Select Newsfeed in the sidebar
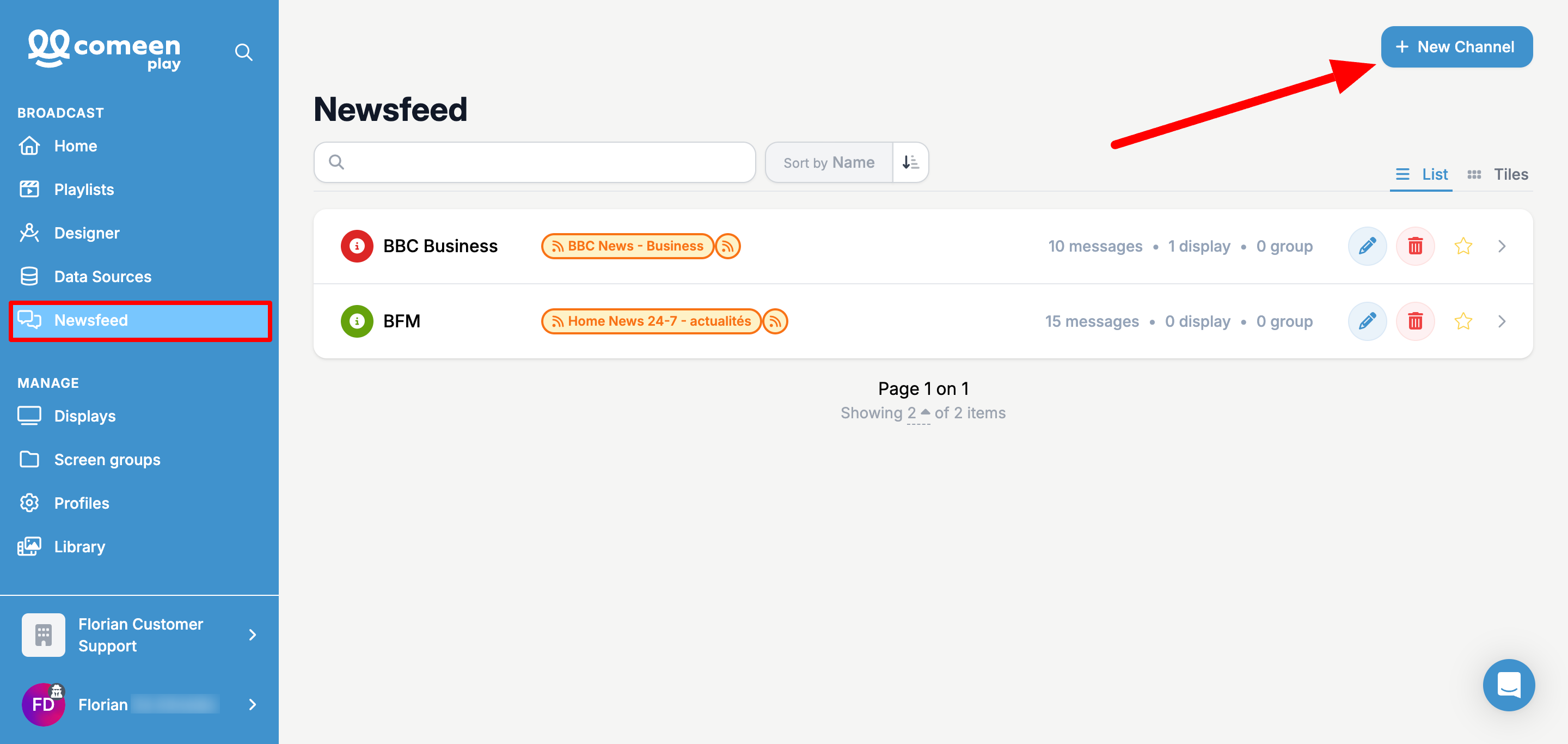The image size is (1568, 744). [x=140, y=320]
